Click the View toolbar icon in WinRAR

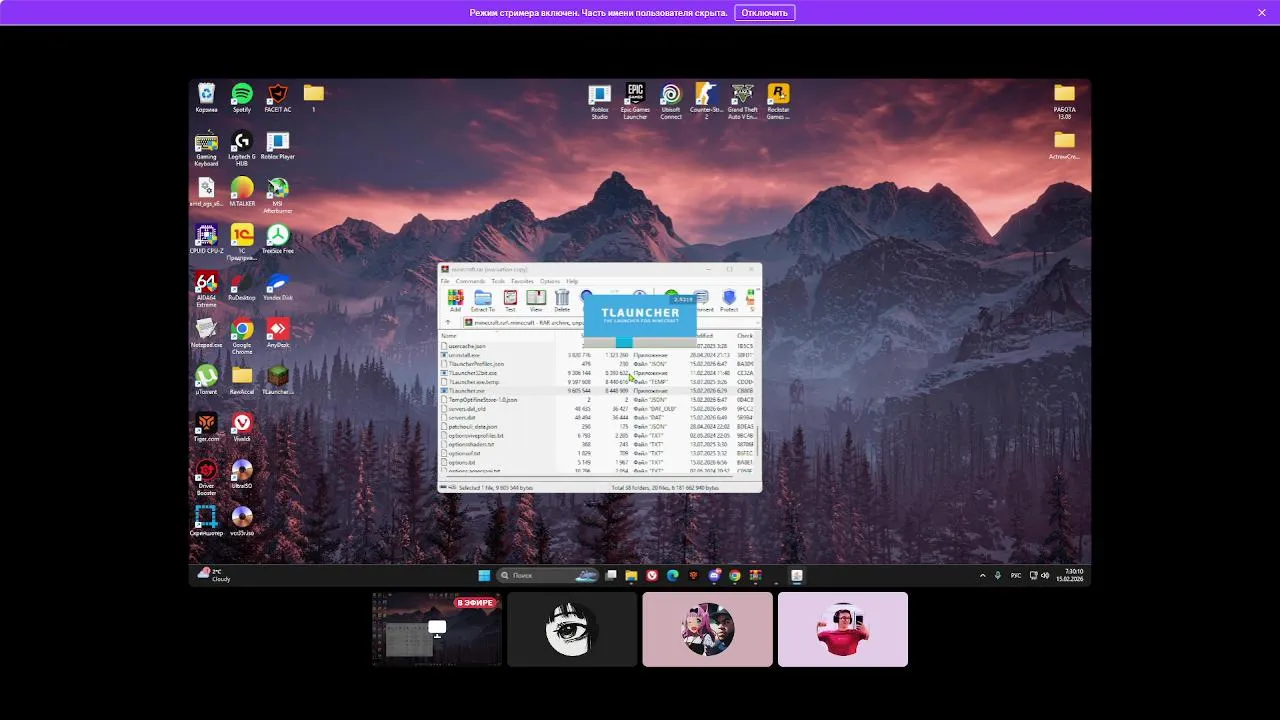[x=536, y=300]
